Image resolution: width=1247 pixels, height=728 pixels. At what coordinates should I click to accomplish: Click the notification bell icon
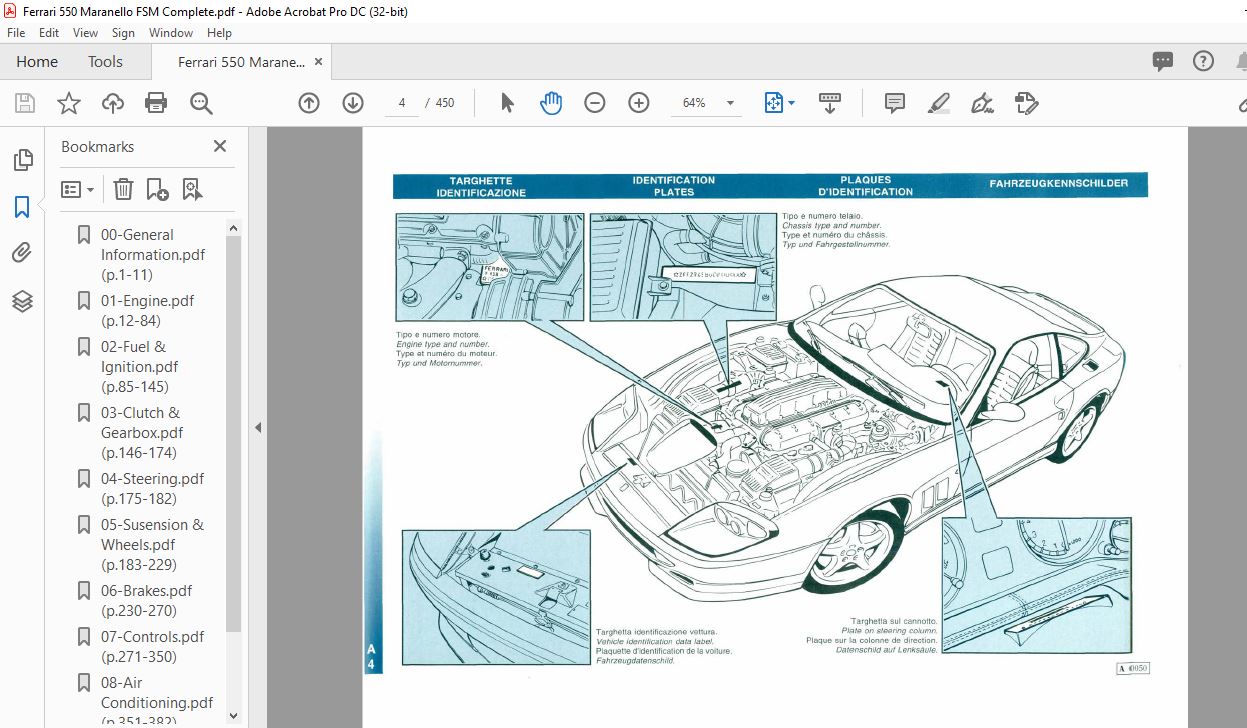1240,61
